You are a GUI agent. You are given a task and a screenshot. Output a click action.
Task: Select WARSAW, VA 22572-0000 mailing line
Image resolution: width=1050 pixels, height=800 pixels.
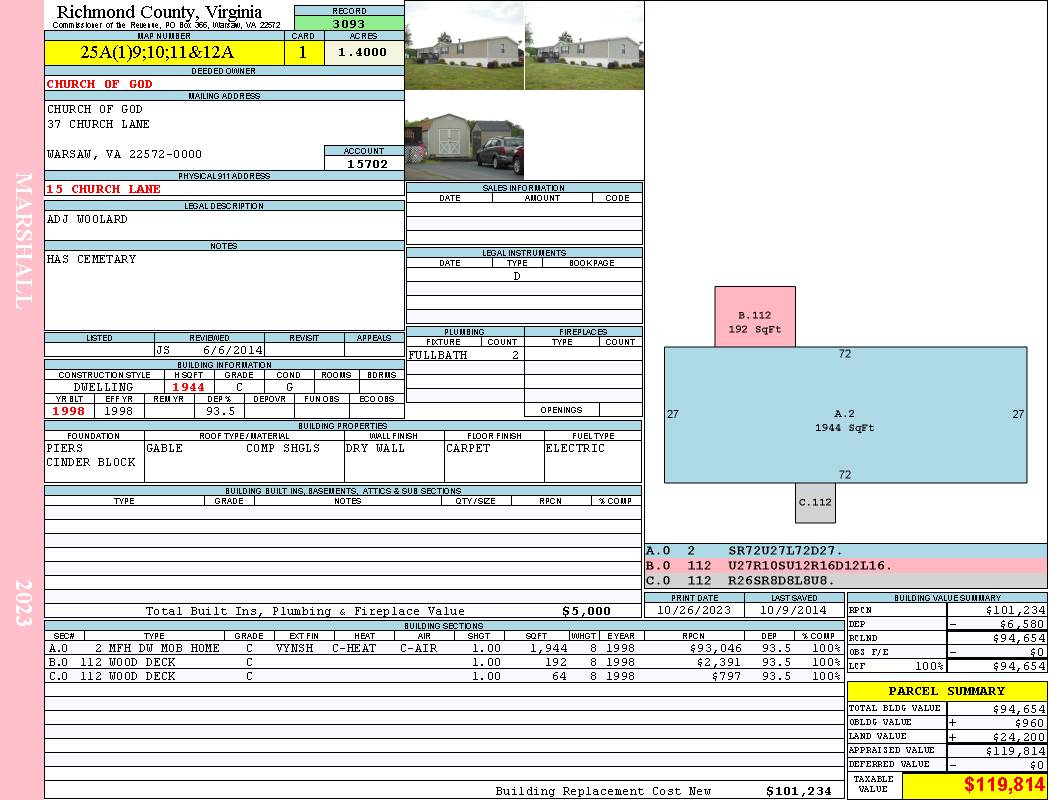point(124,154)
